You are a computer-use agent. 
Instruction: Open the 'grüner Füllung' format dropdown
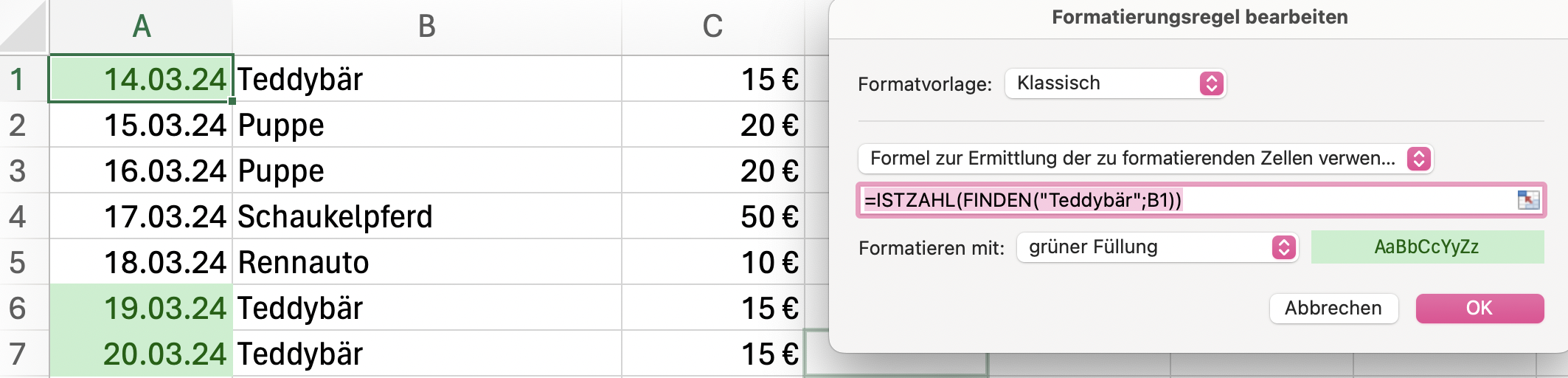pos(1156,247)
